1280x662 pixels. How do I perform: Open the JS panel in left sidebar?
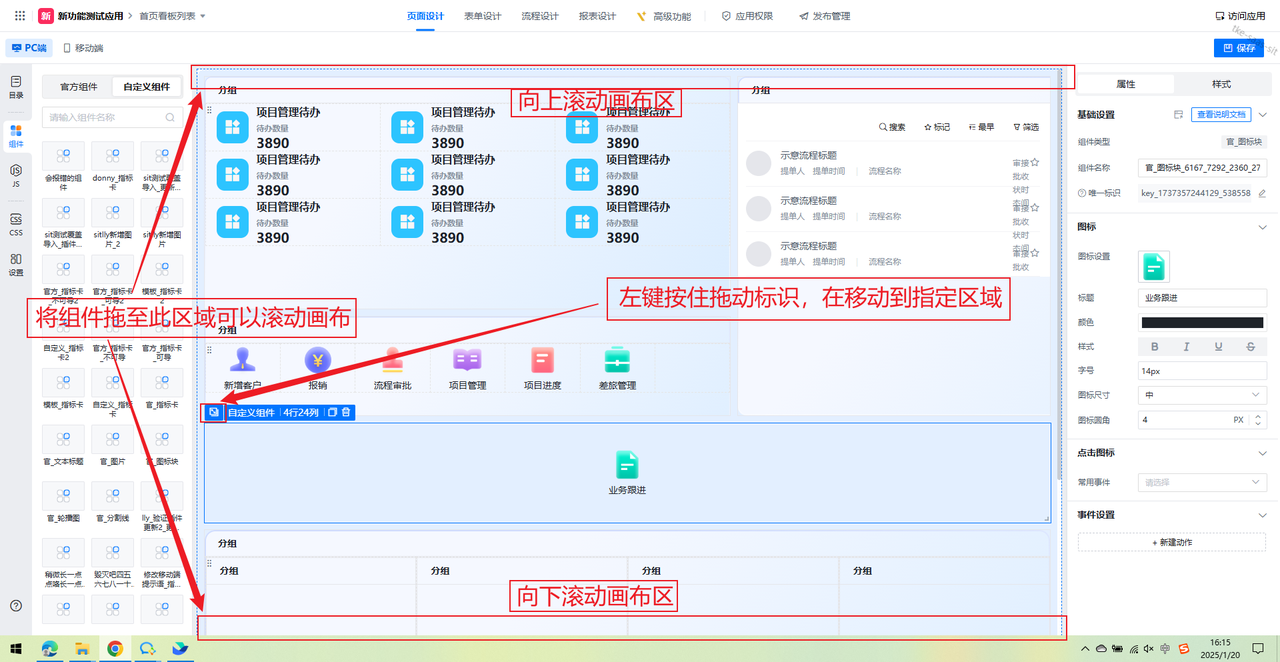[16, 175]
